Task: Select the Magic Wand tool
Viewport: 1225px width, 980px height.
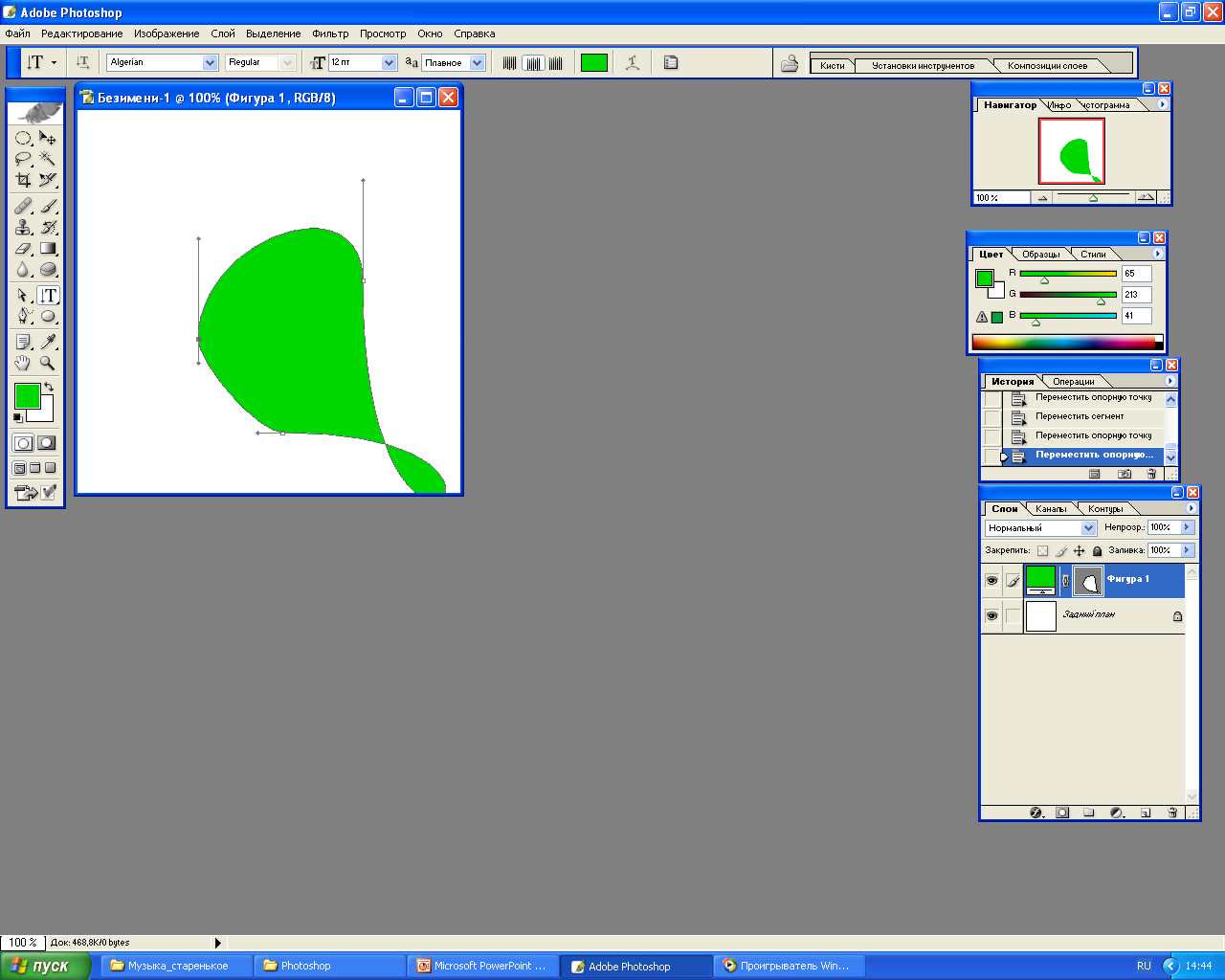Action: click(48, 159)
